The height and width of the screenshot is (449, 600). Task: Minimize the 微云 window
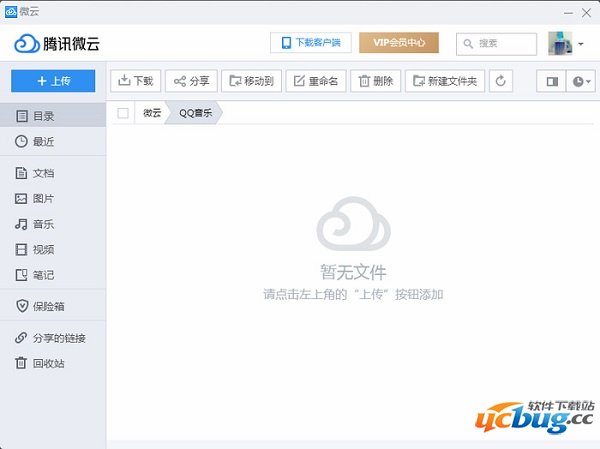[x=568, y=13]
